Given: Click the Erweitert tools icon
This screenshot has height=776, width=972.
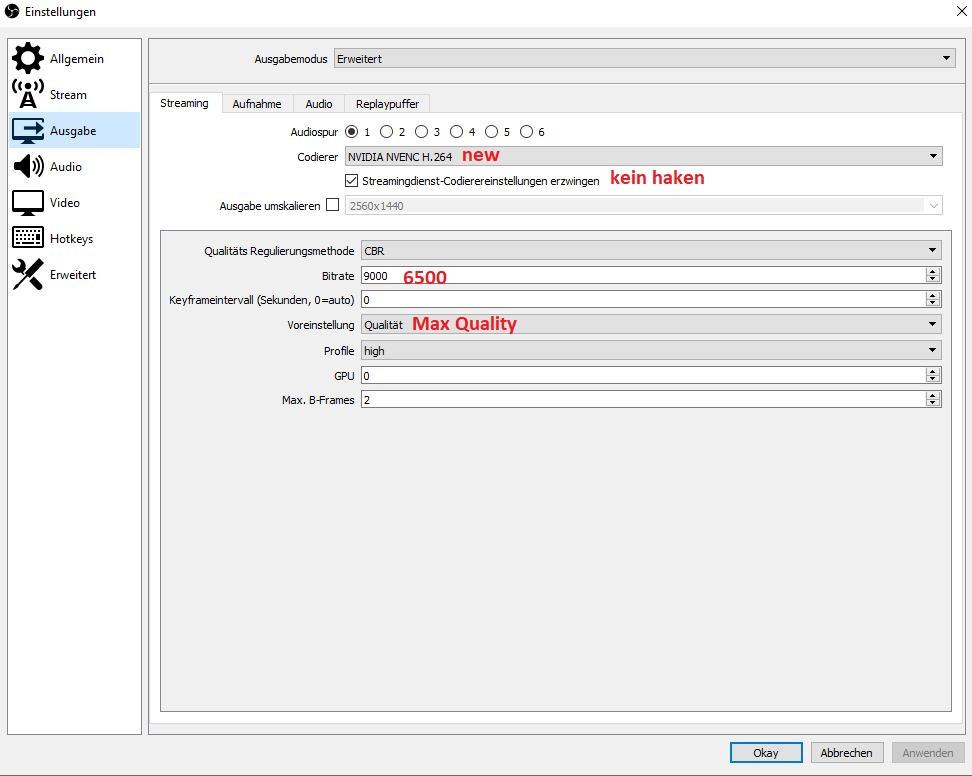Looking at the screenshot, I should click(28, 274).
